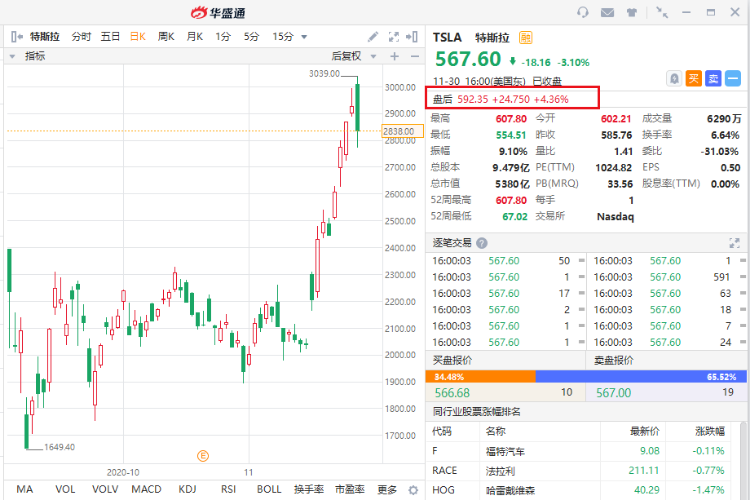Expand the 逐笔交易 panel fullscreen icon
This screenshot has height=500, width=750.
click(x=734, y=243)
